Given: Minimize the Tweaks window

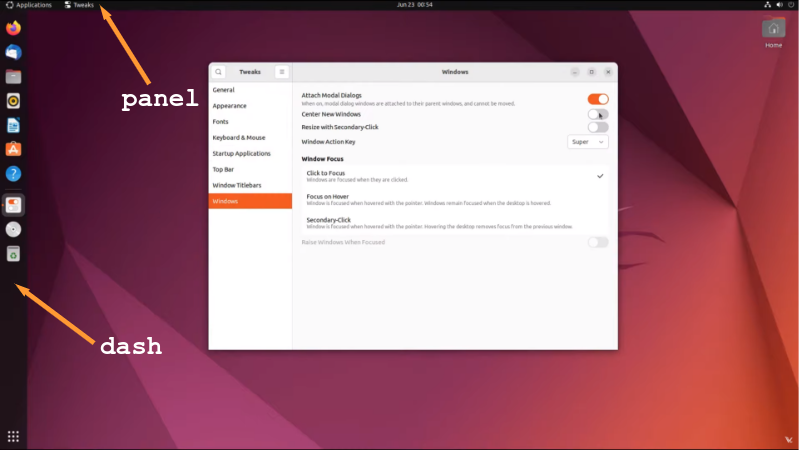Looking at the screenshot, I should pos(575,72).
